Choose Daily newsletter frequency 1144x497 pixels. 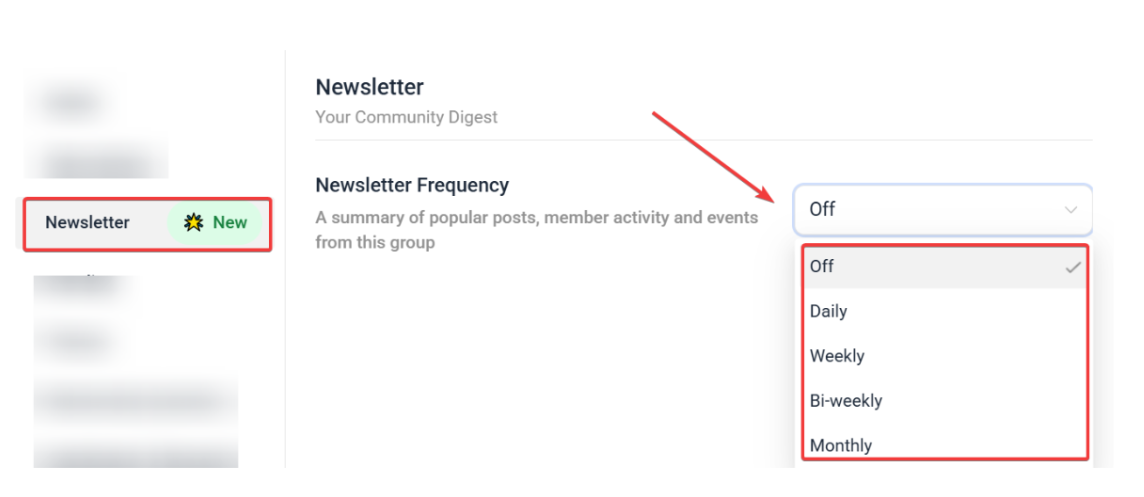point(829,311)
